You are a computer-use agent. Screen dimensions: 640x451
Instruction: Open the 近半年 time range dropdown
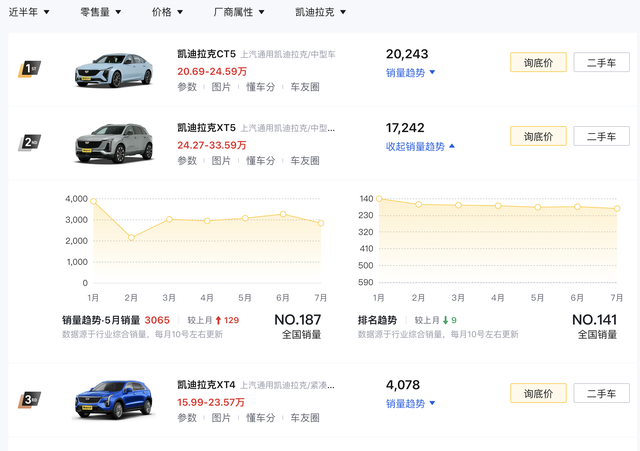click(x=29, y=12)
